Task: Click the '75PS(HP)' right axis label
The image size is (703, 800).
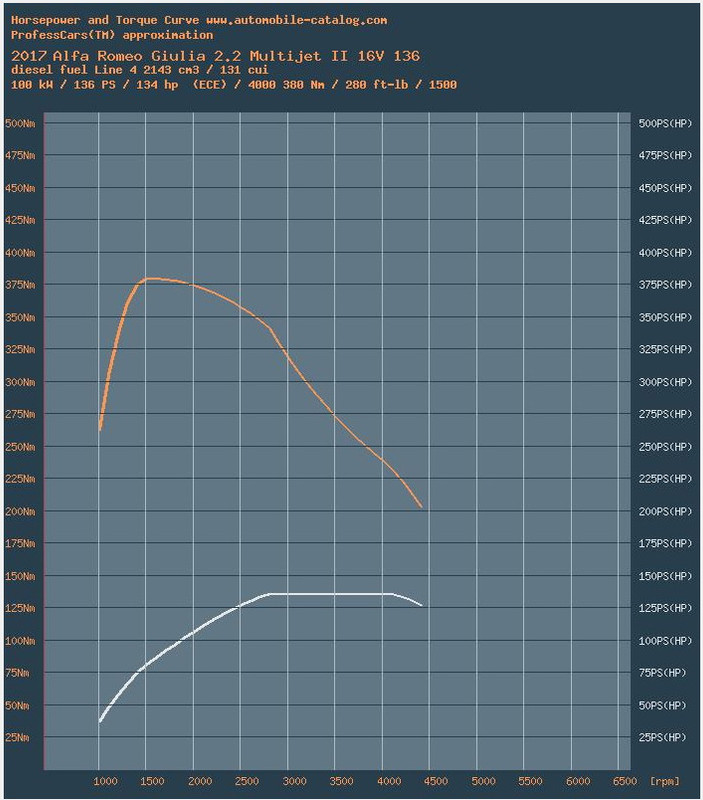Action: tap(662, 673)
